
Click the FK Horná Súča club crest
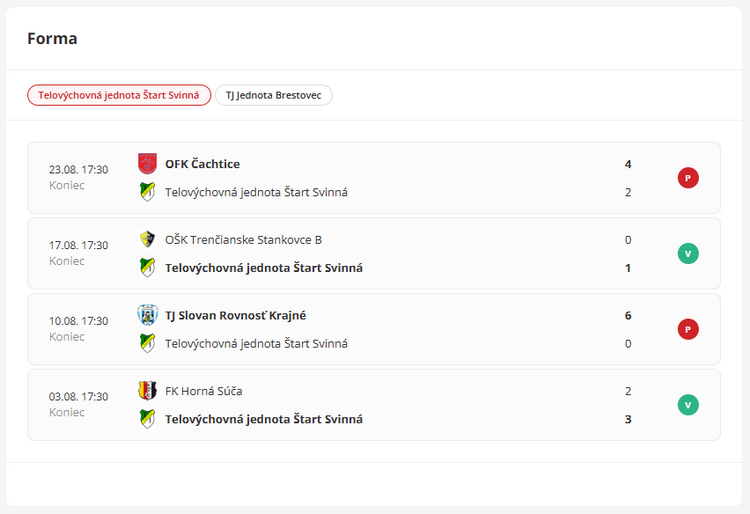[x=147, y=391]
